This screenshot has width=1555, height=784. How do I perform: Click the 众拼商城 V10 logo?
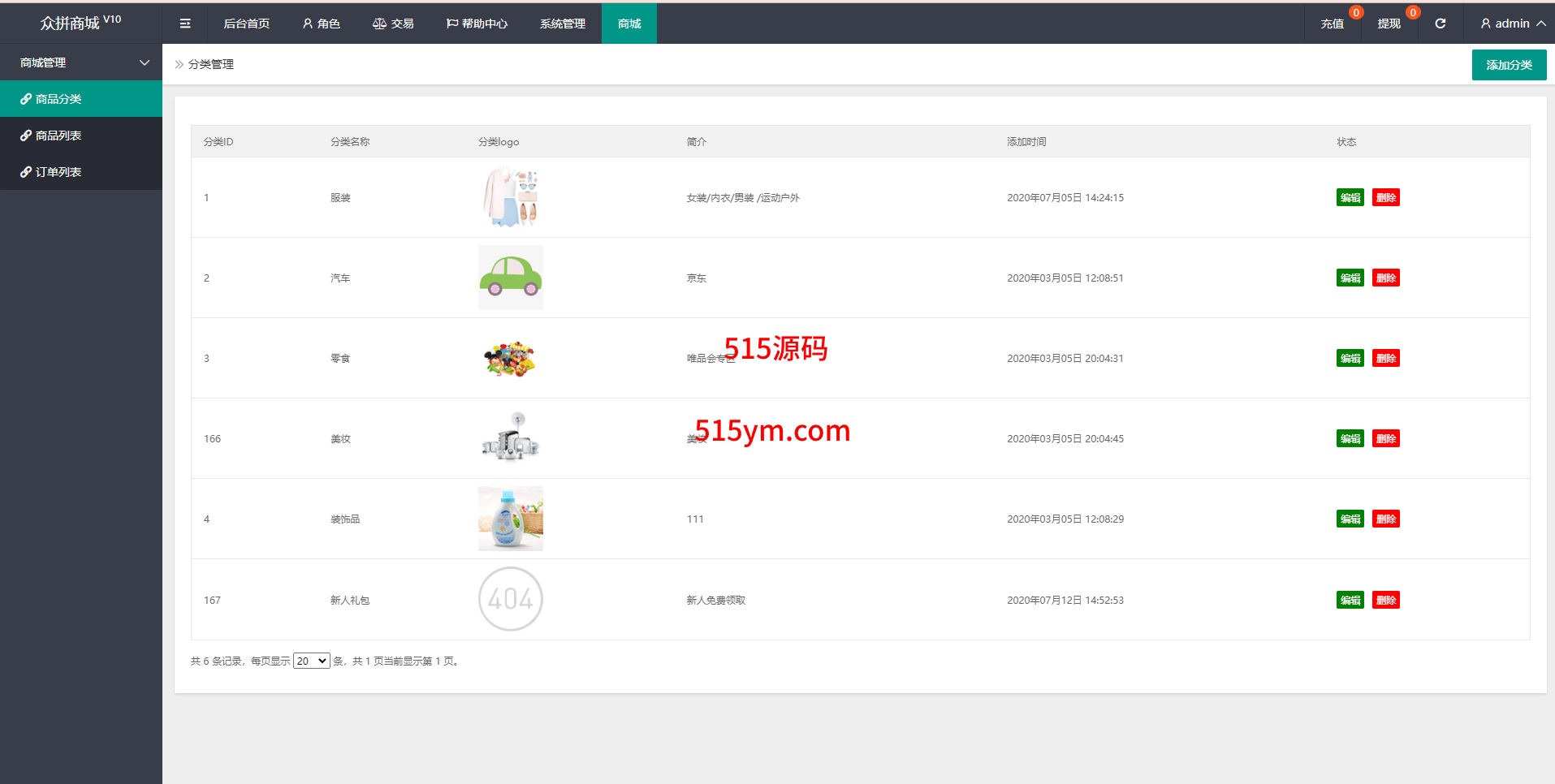pyautogui.click(x=80, y=22)
